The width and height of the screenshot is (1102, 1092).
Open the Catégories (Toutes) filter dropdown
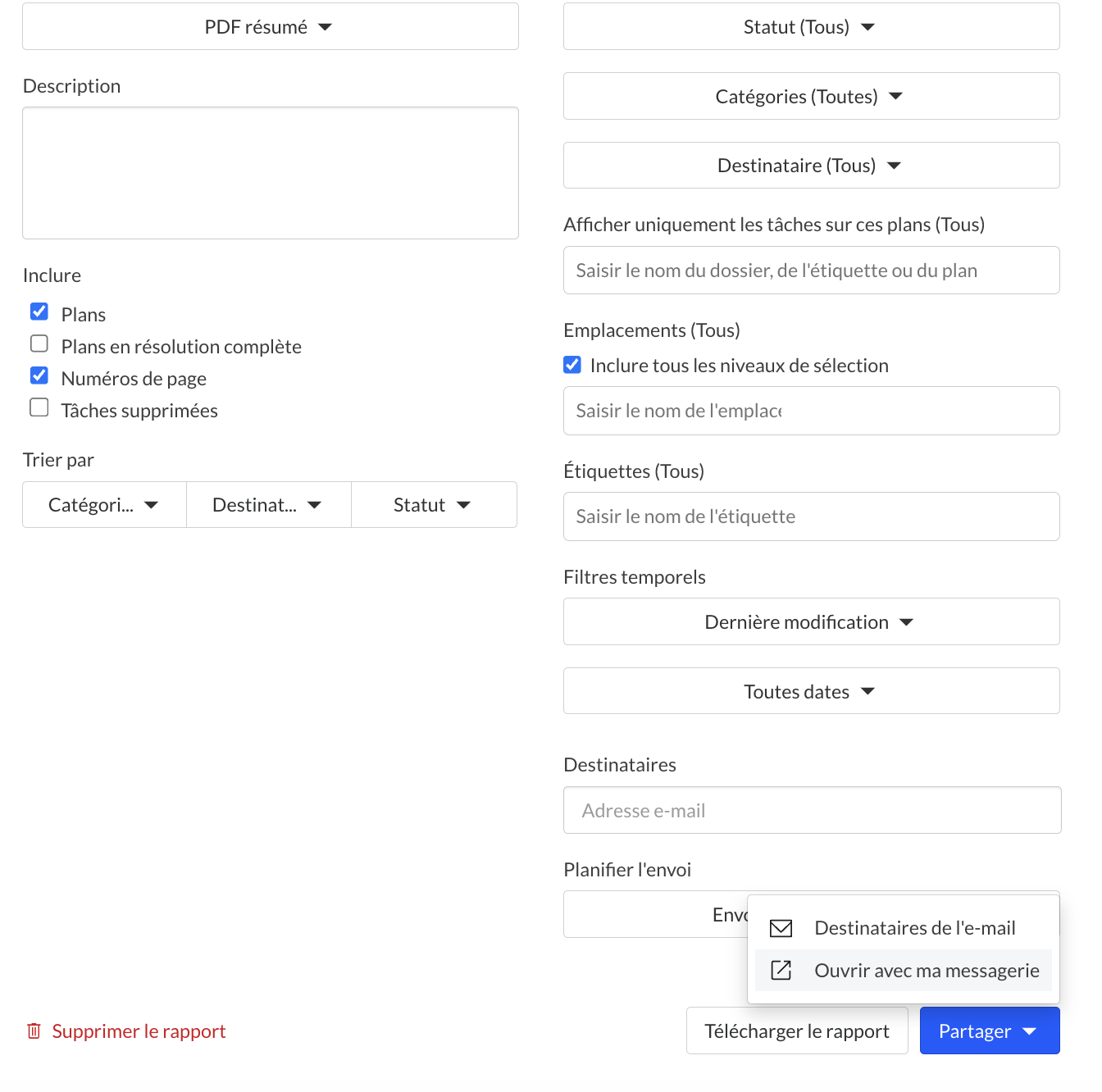click(x=812, y=96)
